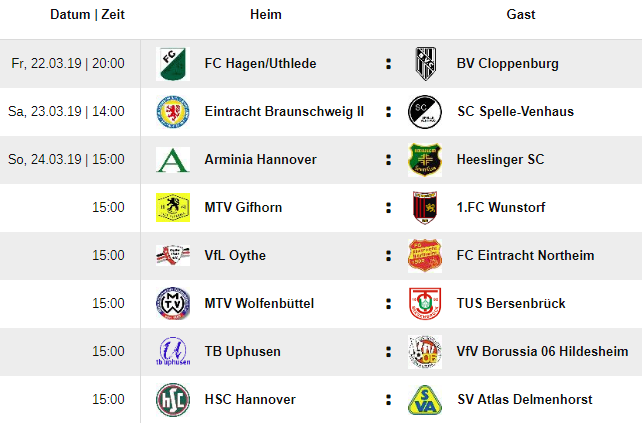Click the SV Atlas Delmenhorst SVA logo

pos(425,399)
